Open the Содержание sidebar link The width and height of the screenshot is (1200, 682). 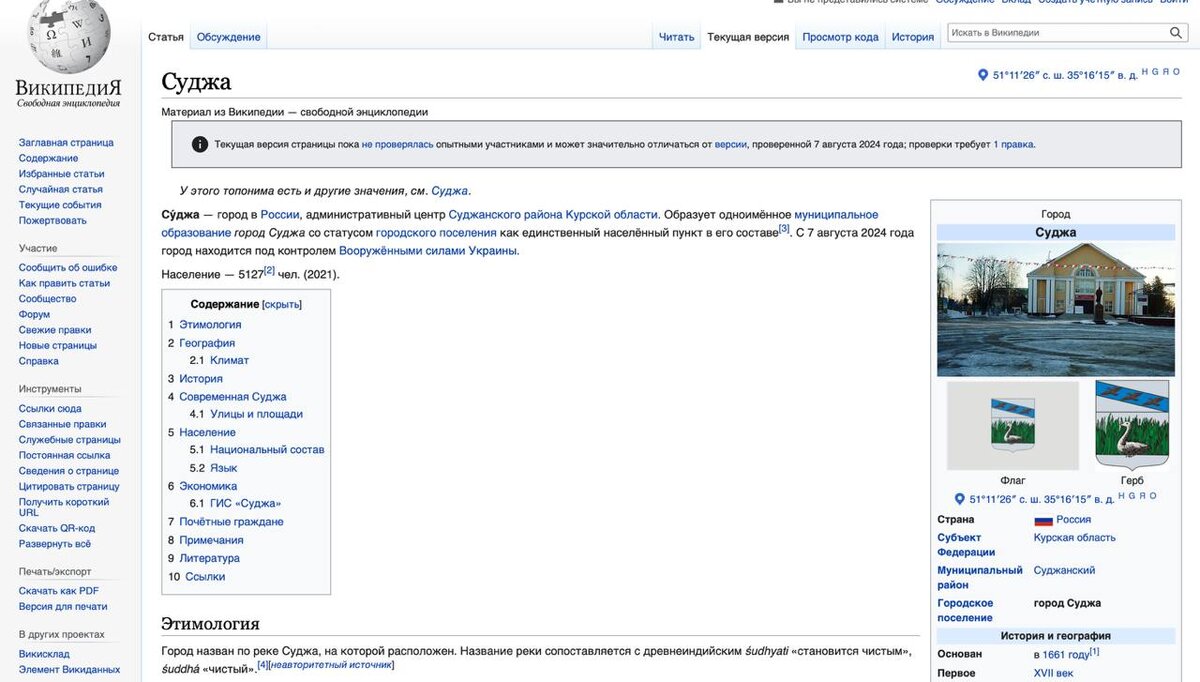pos(48,158)
